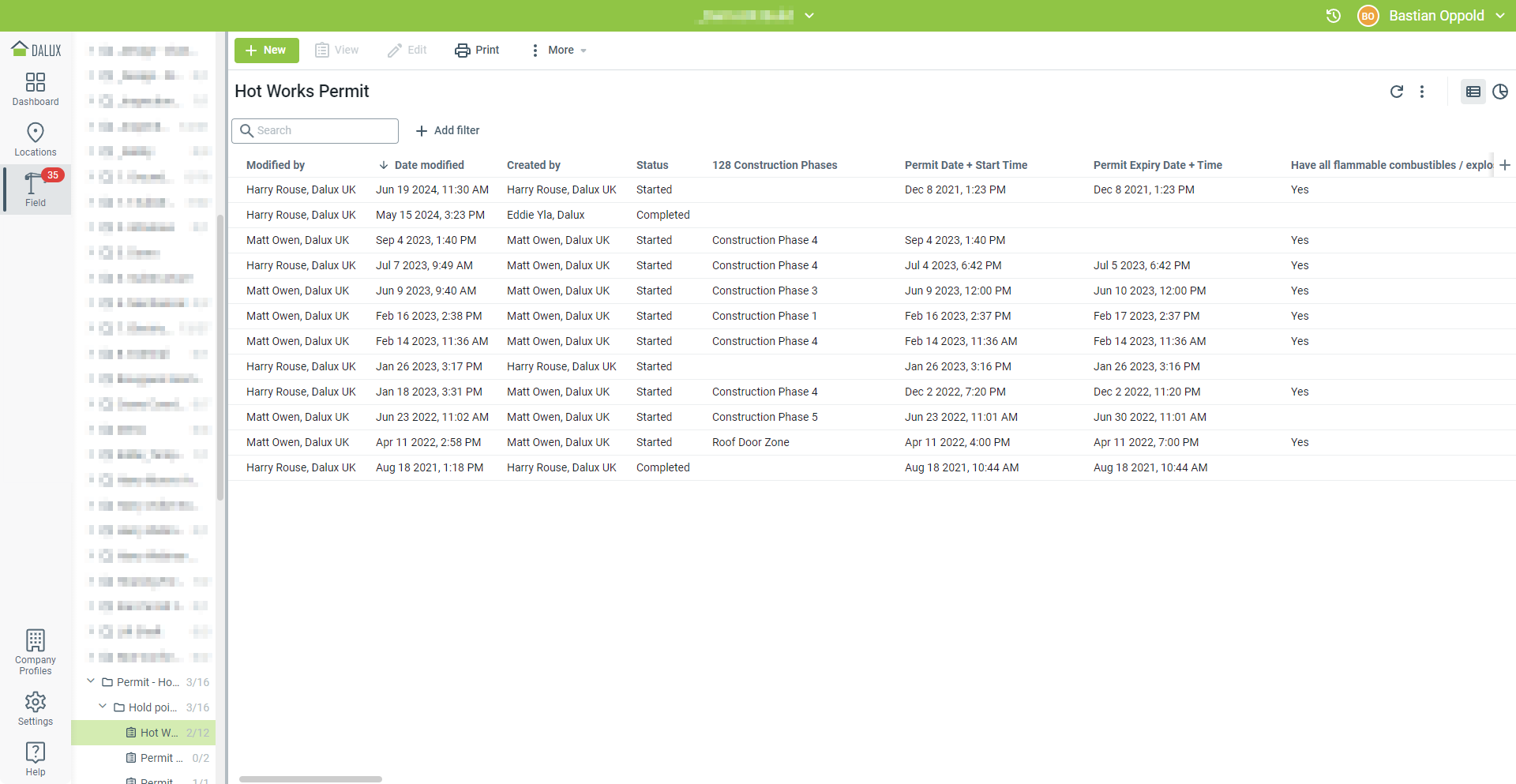Click the history clock icon
This screenshot has height=784, width=1516.
pos(1334,16)
